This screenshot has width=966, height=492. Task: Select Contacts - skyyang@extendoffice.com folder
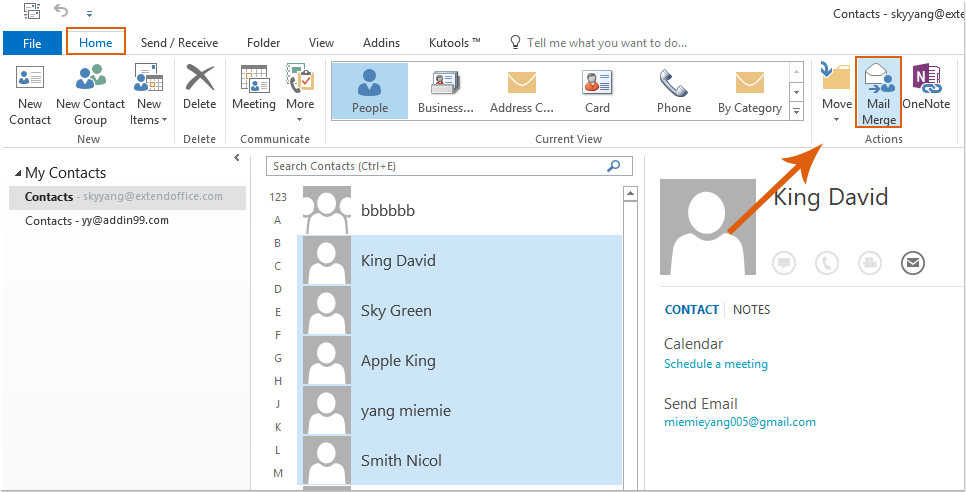coord(127,197)
